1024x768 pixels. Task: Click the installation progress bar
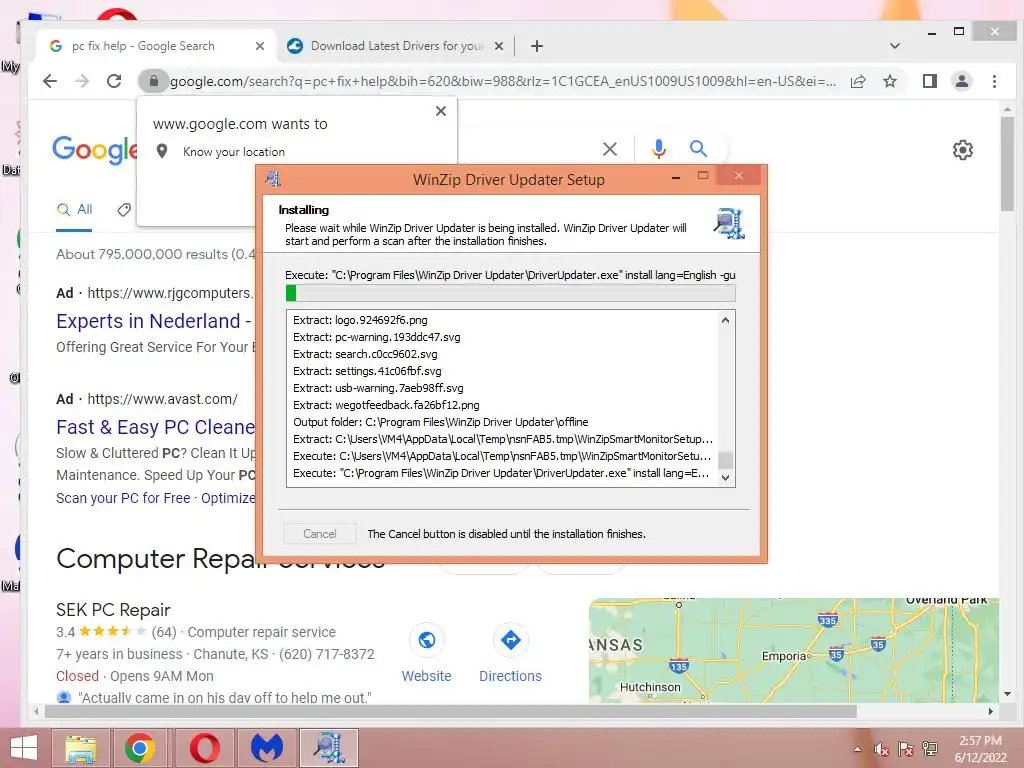(510, 293)
